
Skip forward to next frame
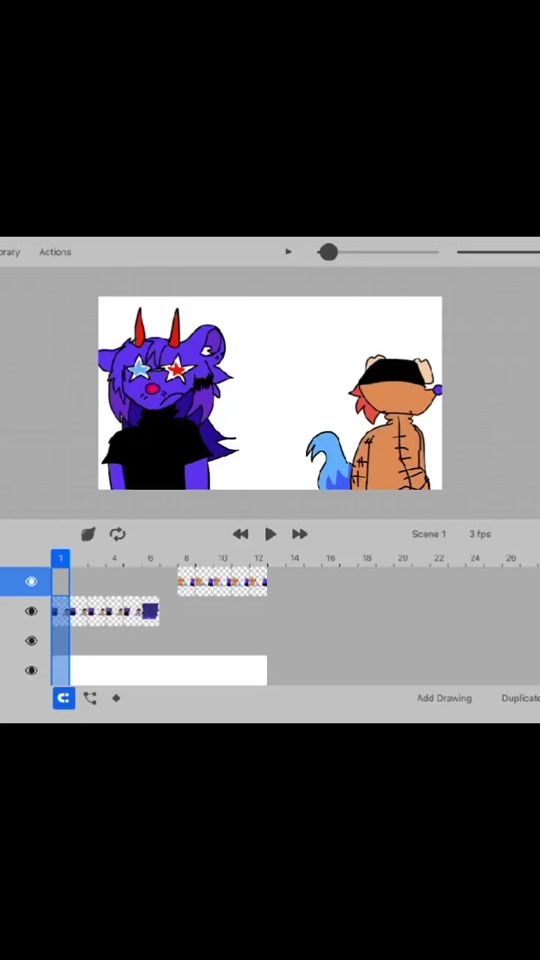tap(299, 534)
